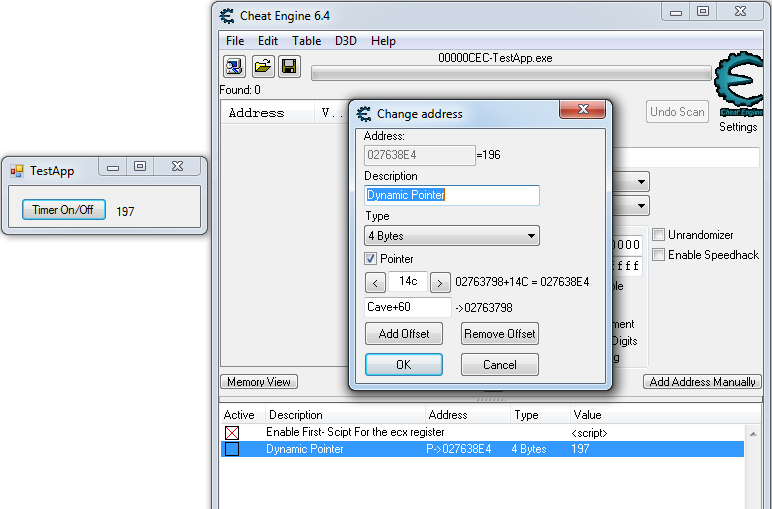Image resolution: width=772 pixels, height=509 pixels.
Task: Click the 00000CEC-TestApp.exe process label
Action: click(x=495, y=58)
